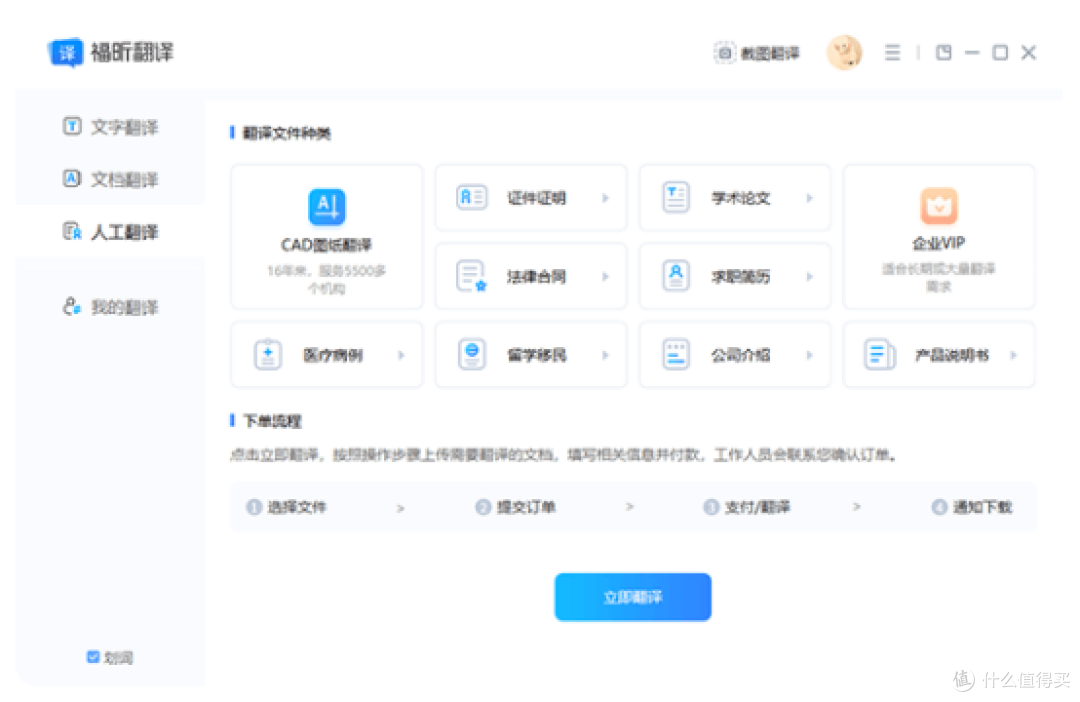Viewport: 1080px width, 702px height.
Task: Select the 翻译文件种类 heading
Action: [x=287, y=133]
